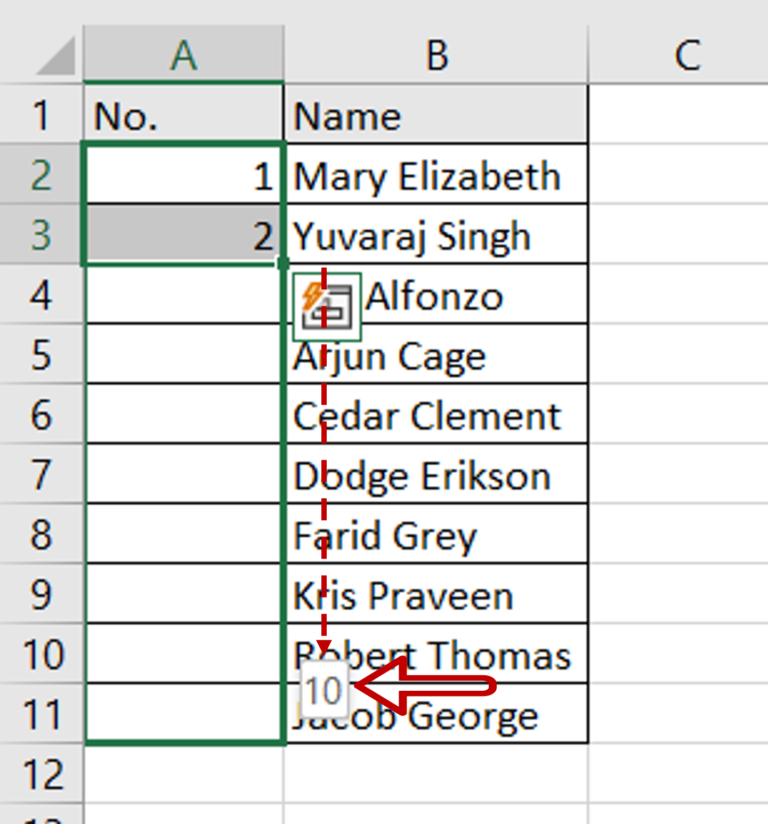Select row 1 header

(42, 114)
